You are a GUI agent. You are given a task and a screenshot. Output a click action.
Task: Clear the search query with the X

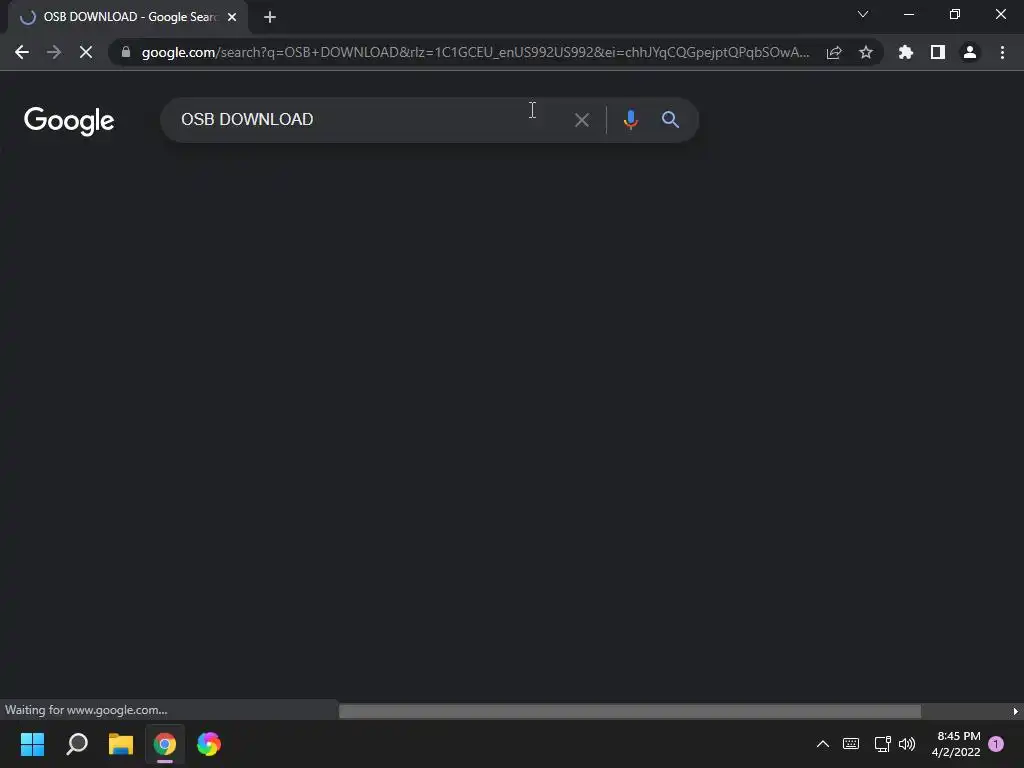pyautogui.click(x=581, y=120)
